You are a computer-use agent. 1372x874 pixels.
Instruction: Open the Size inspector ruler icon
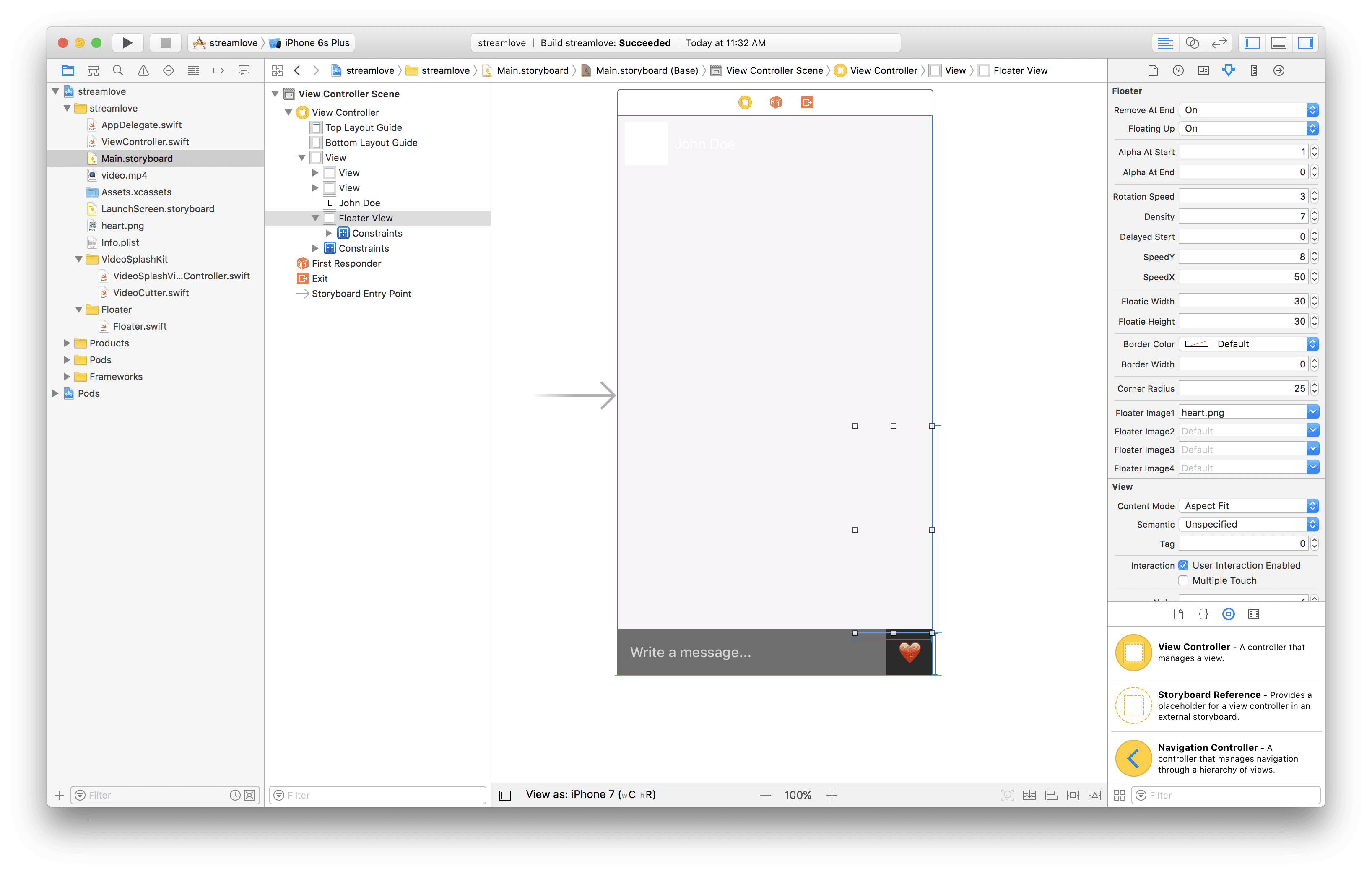point(1253,70)
